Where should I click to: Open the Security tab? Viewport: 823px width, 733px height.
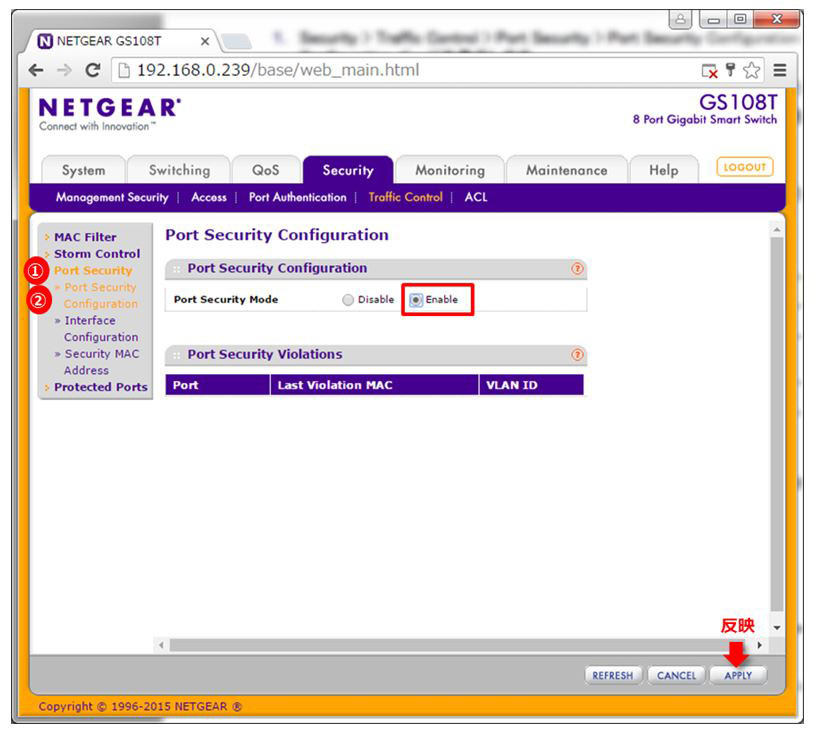[348, 170]
